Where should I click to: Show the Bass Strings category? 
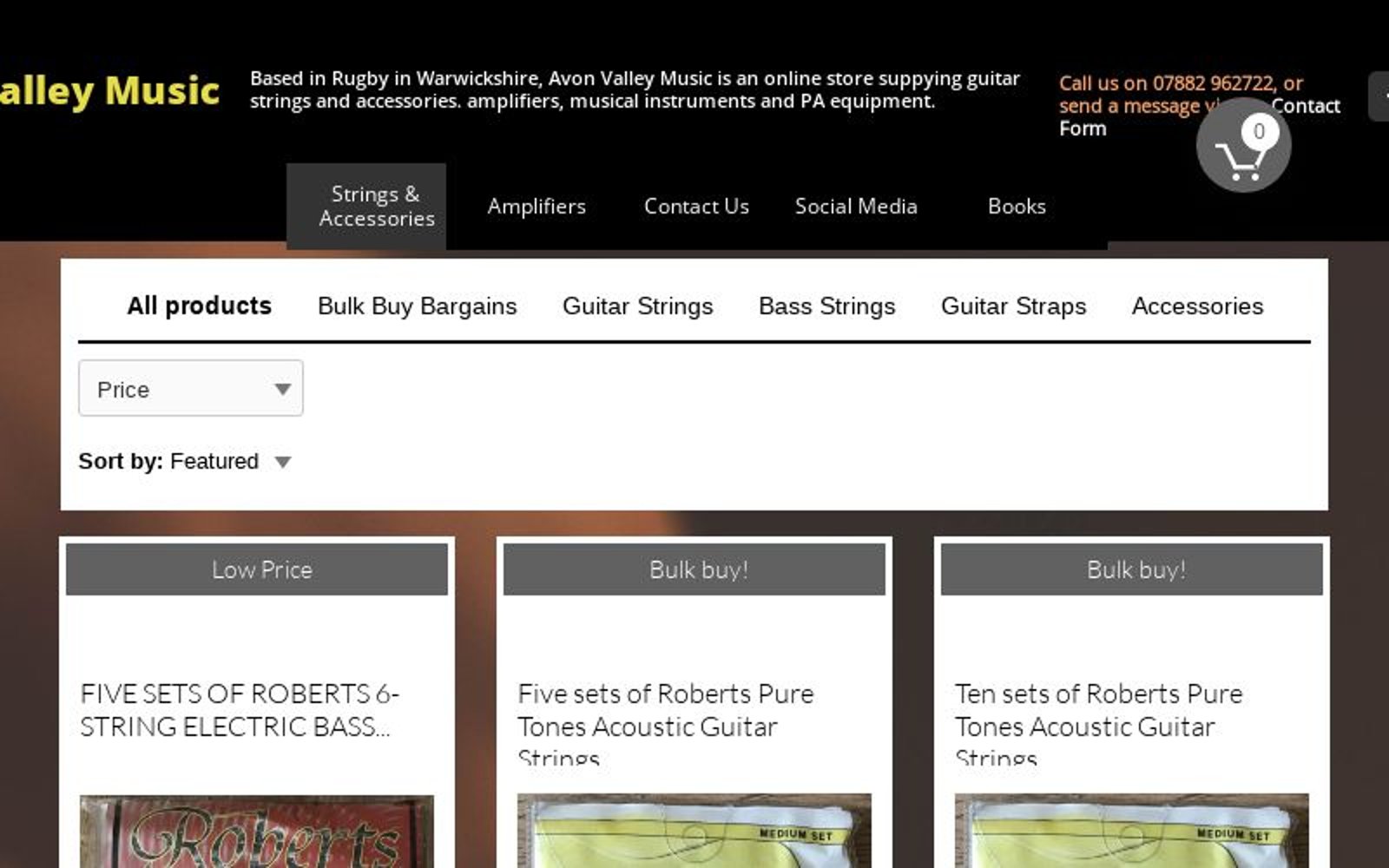click(826, 306)
